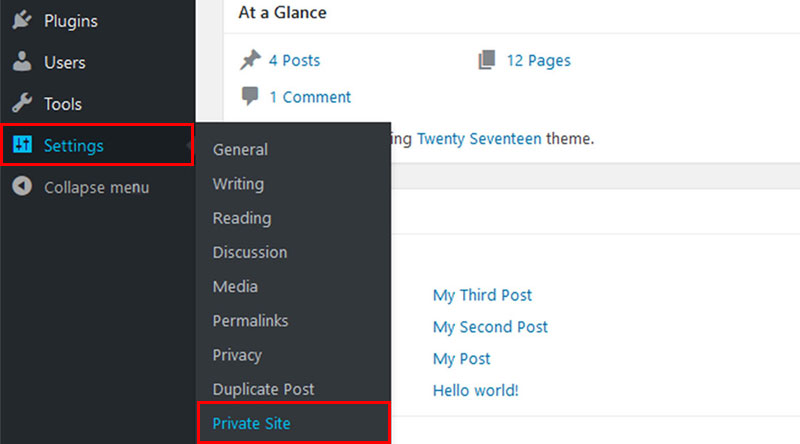Screen dimensions: 800x444
Task: Collapse the sidebar using Collapse menu text
Action: pyautogui.click(x=96, y=187)
